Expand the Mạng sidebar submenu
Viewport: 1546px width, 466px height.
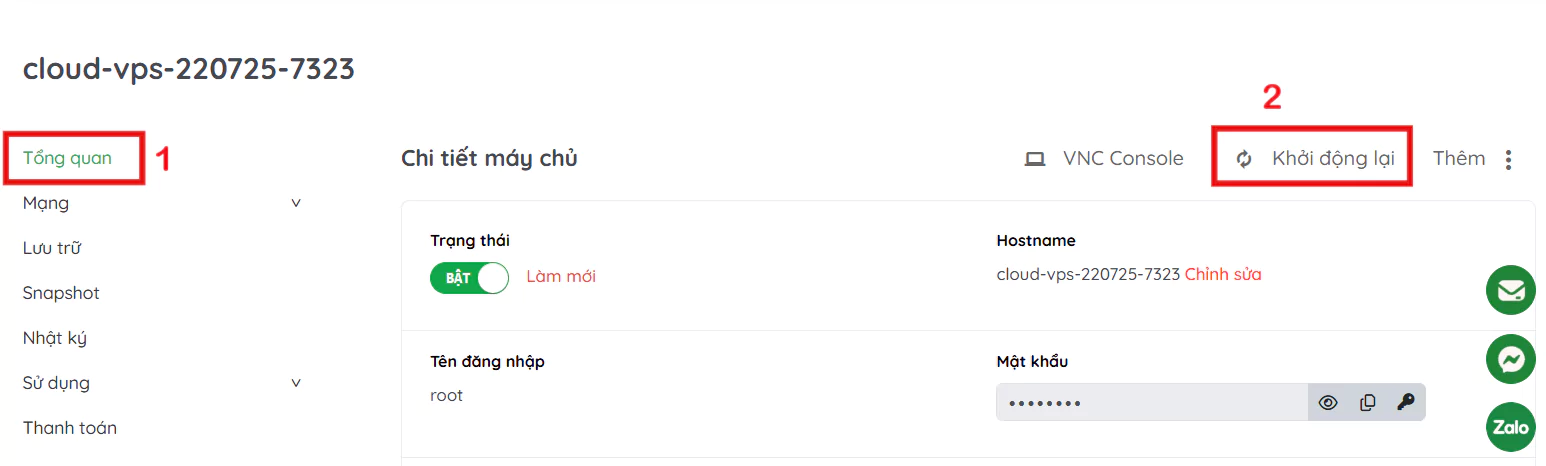coord(296,203)
